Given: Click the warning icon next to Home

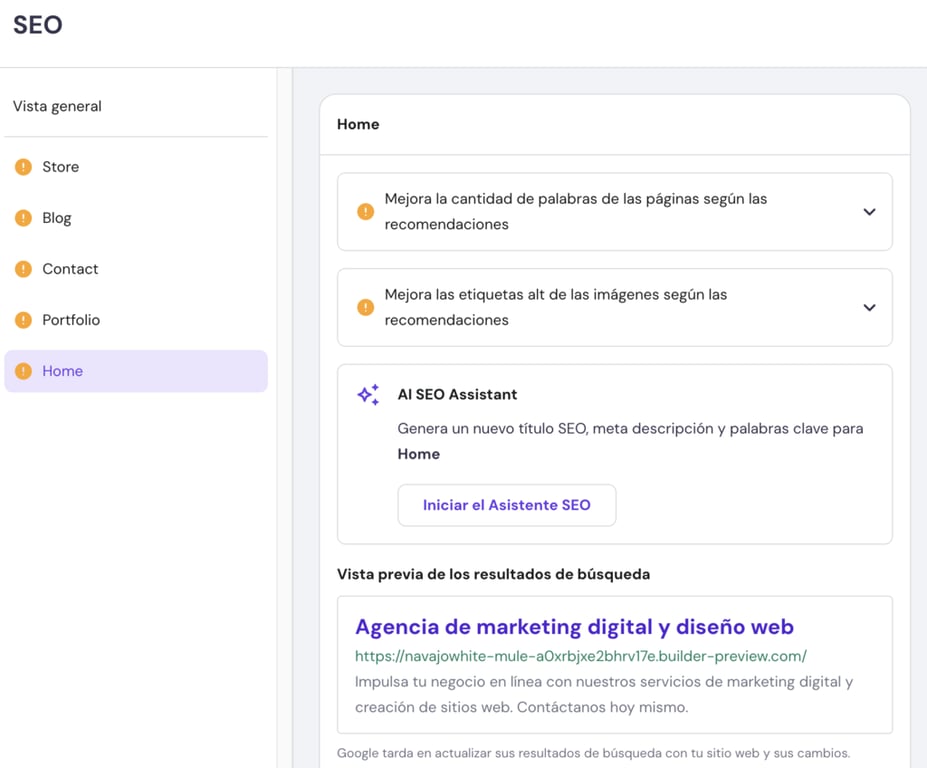Looking at the screenshot, I should coord(22,370).
